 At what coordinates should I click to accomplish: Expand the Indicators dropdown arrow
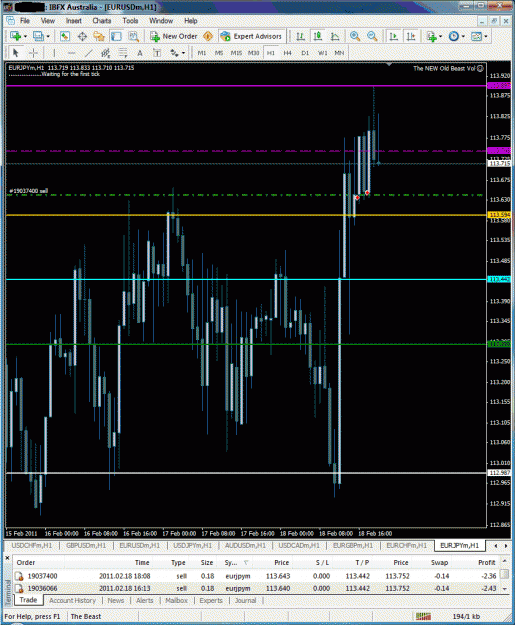point(440,37)
